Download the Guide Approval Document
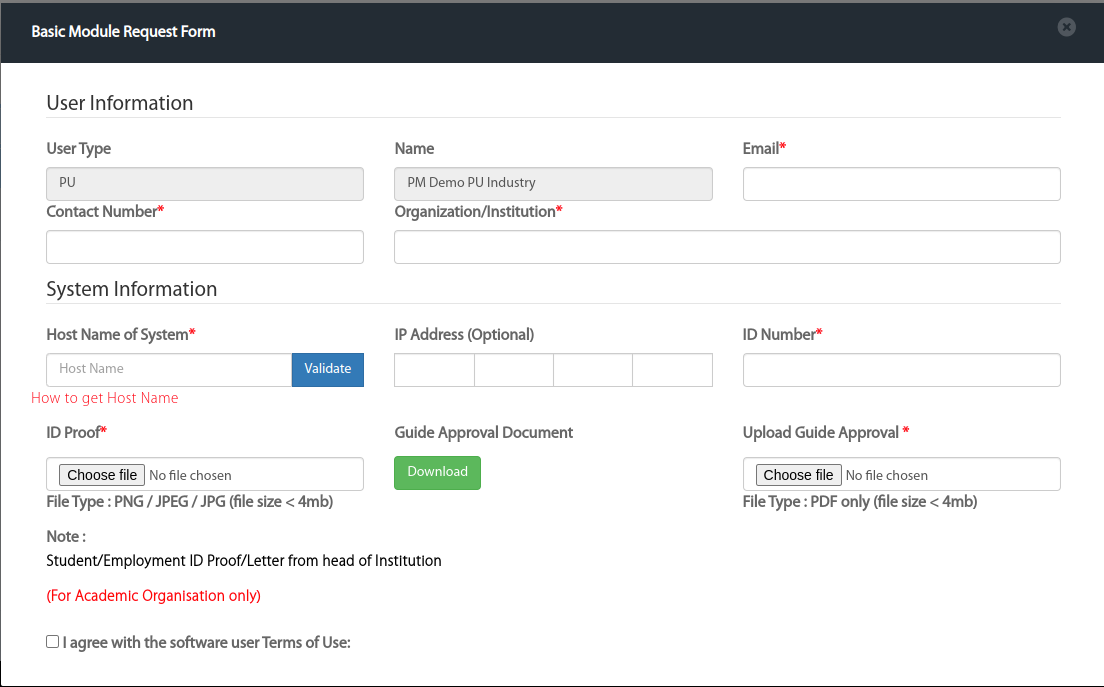Viewport: 1104px width, 687px height. tap(437, 472)
